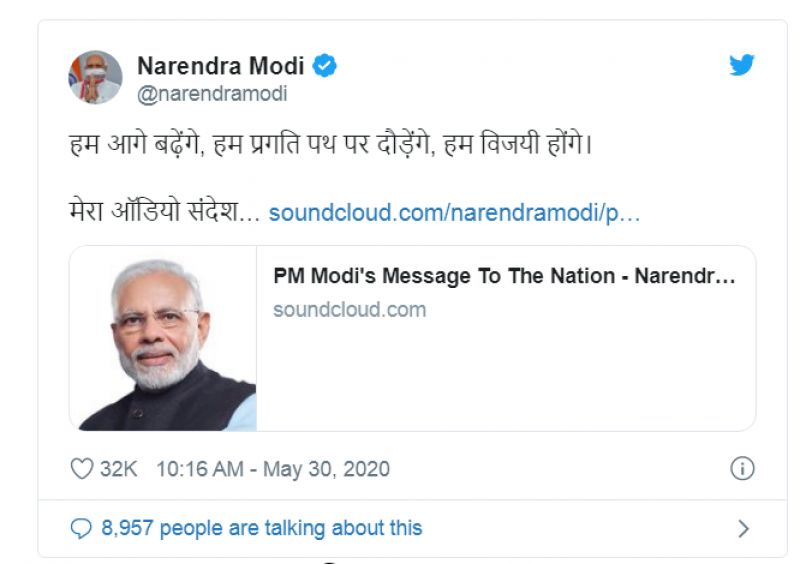Open the soundcloud.com/narendramodi link in tweet
Screen dimensions: 800x564
tap(454, 213)
